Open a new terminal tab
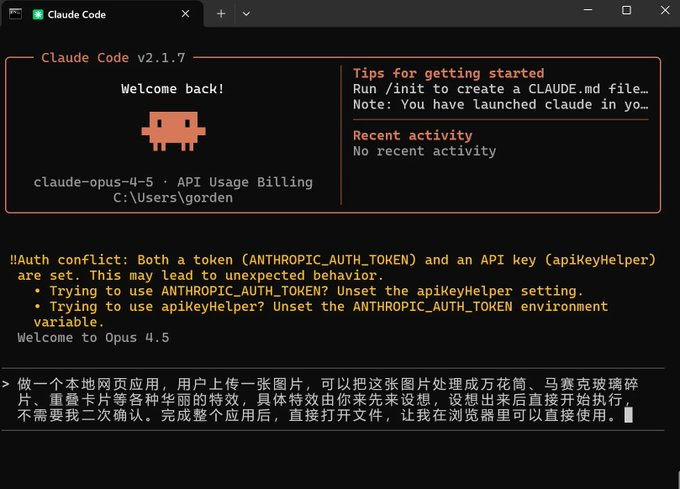Screen dimensions: 680x489 point(221,14)
